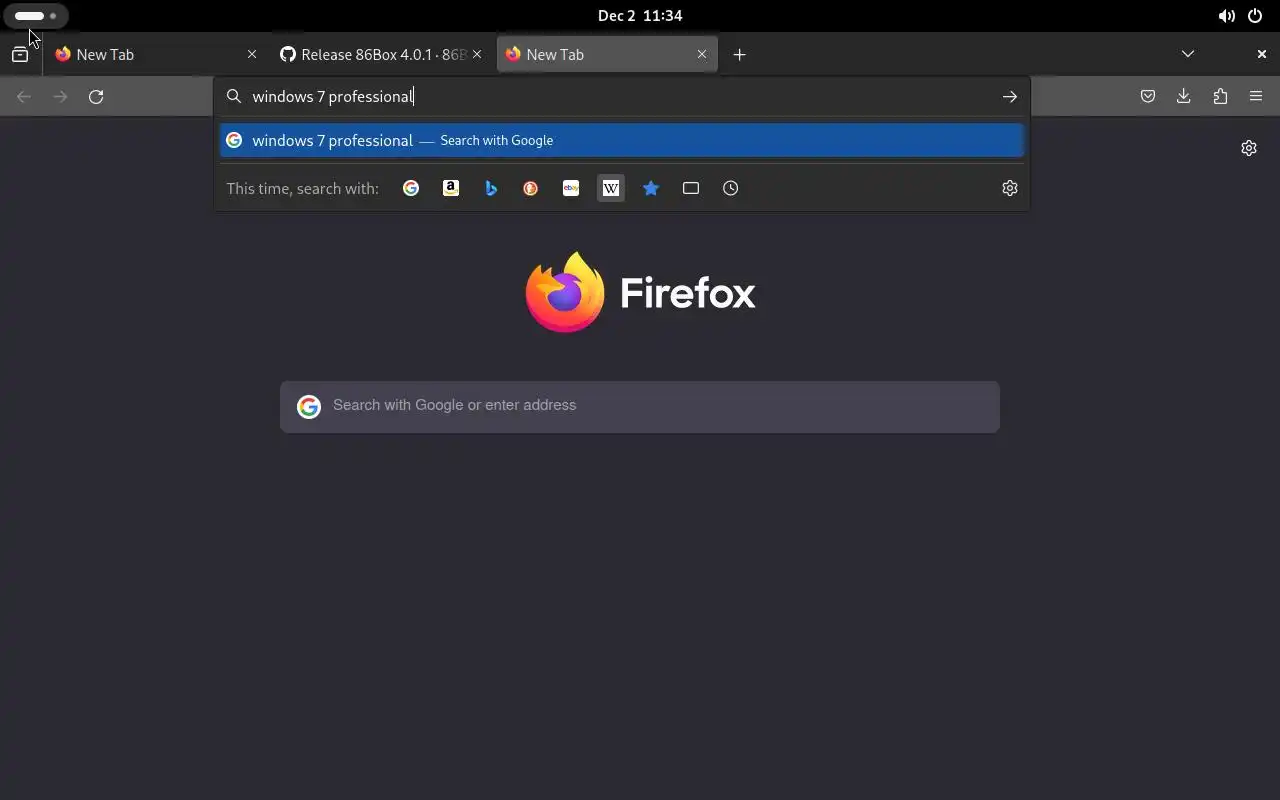Switch to the first New Tab

(x=157, y=55)
